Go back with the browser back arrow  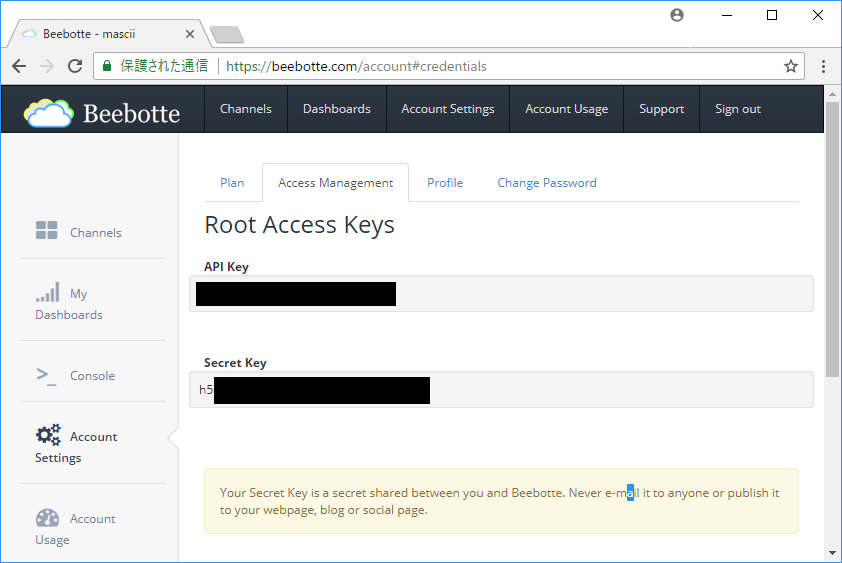(x=19, y=66)
